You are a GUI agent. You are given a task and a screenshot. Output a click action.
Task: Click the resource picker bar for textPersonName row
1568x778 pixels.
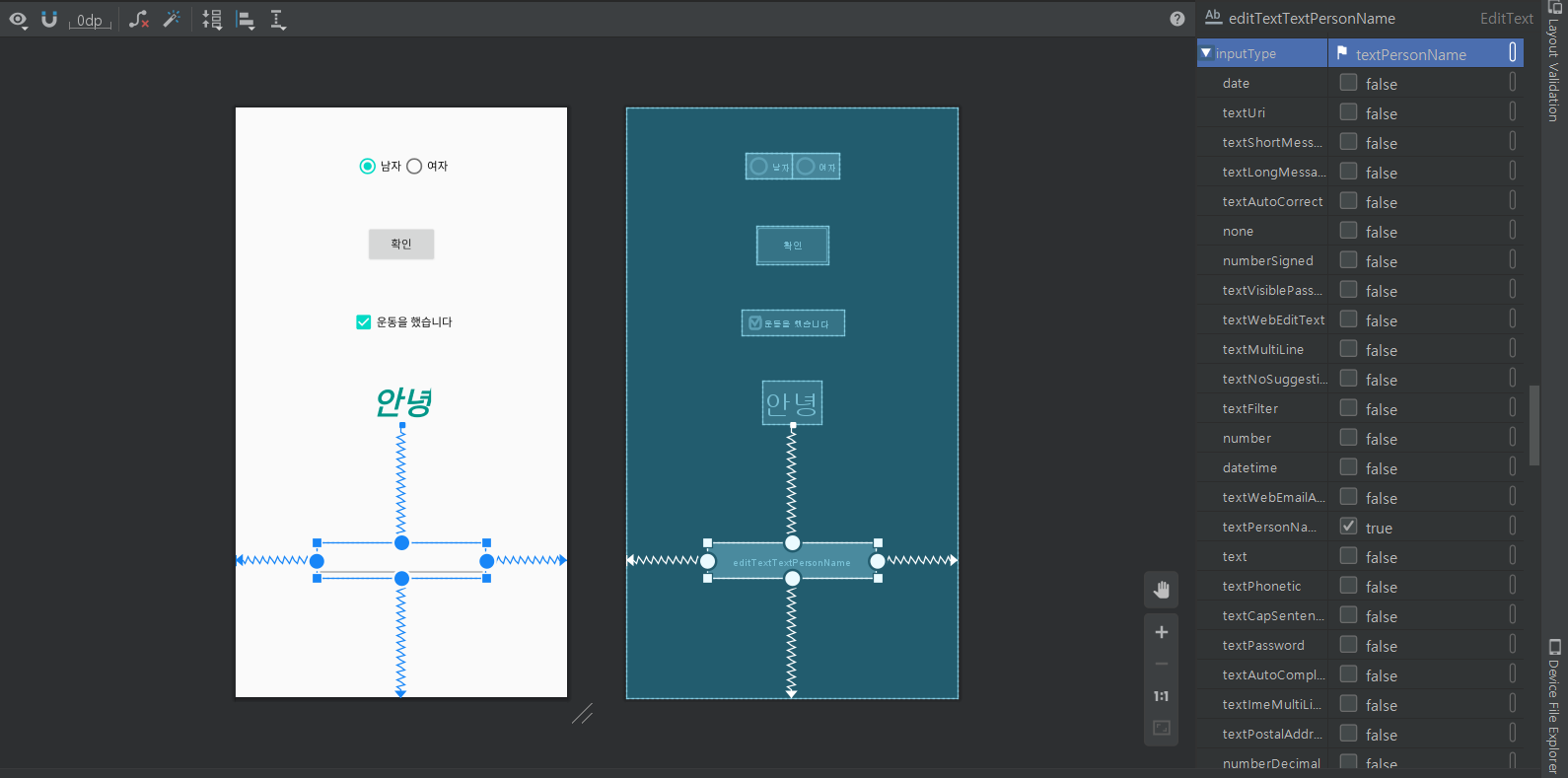pos(1513,527)
